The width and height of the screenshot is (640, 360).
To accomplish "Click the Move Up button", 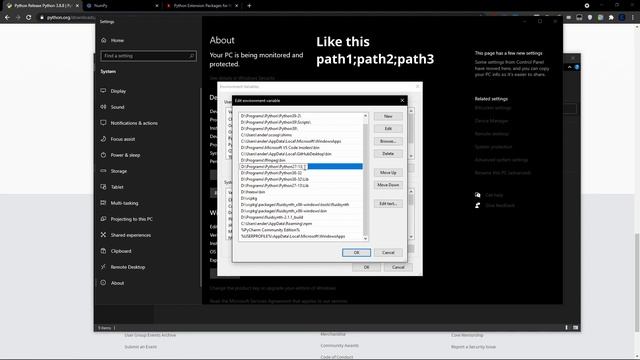I will click(x=388, y=173).
